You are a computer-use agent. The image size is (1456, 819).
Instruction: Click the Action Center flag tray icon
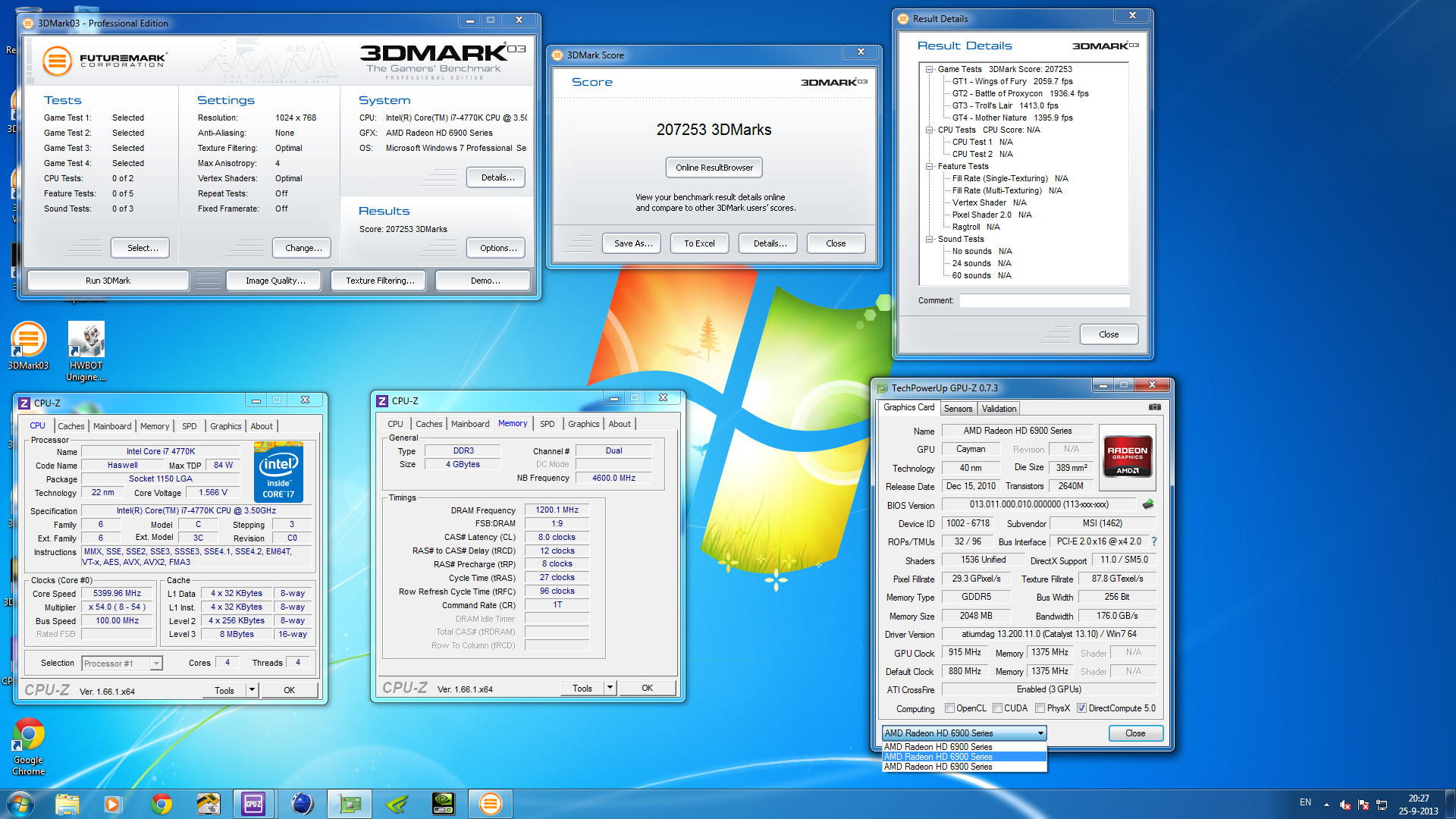1363,805
